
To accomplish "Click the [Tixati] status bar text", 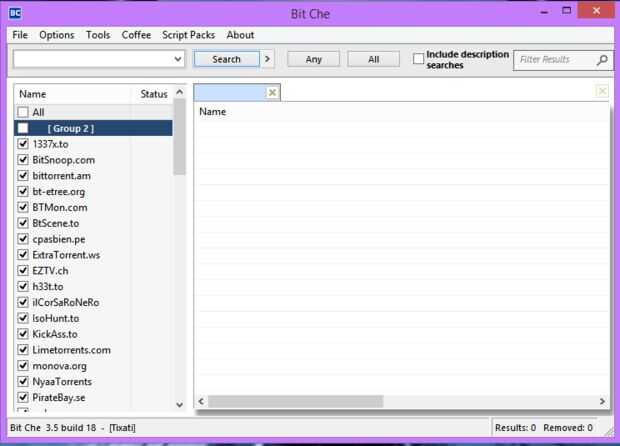I will coord(122,428).
